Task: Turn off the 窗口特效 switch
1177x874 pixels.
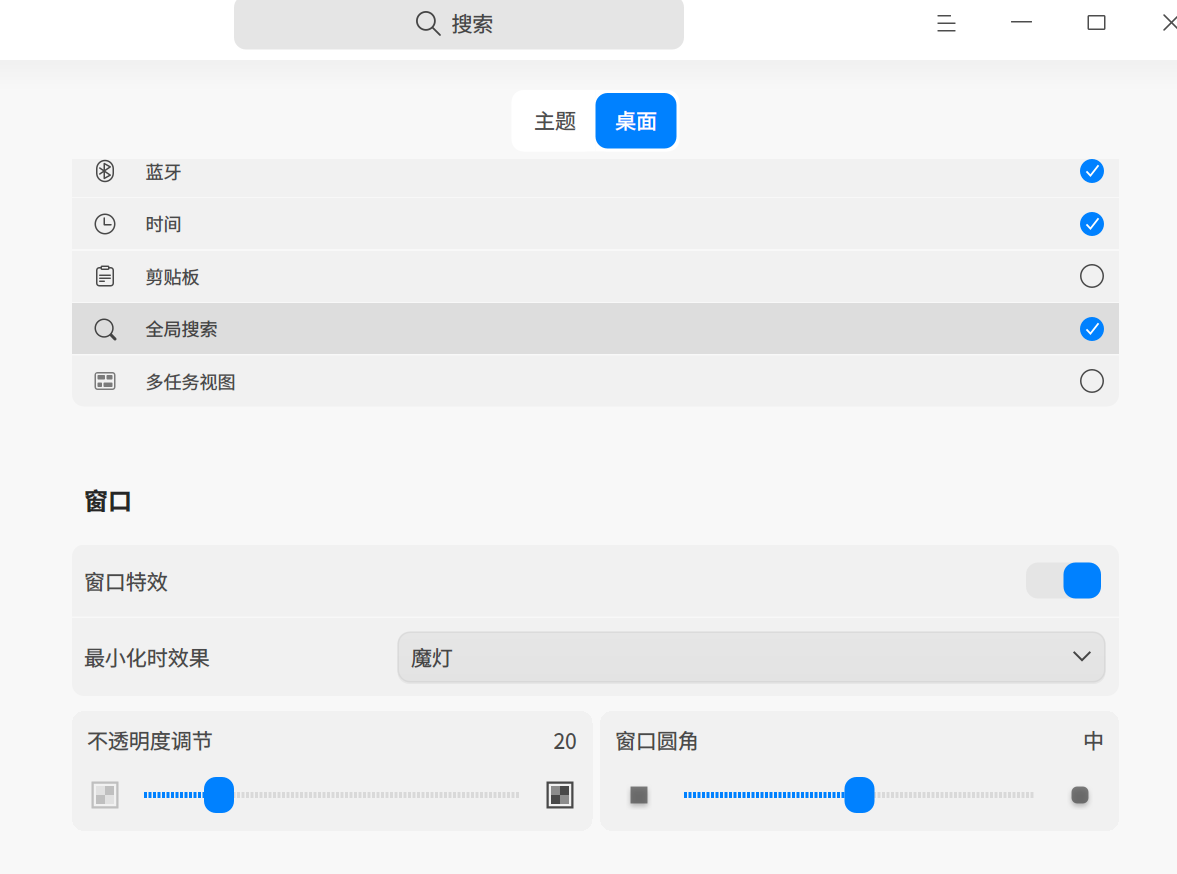Action: click(1064, 580)
